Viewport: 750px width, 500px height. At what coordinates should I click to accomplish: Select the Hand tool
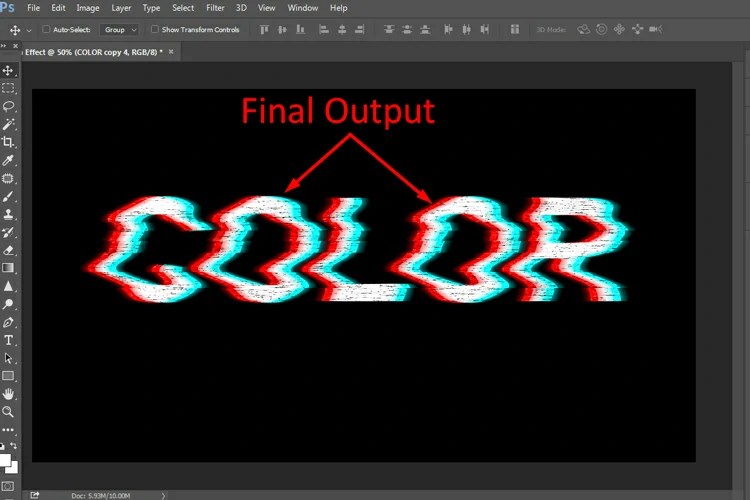tap(8, 394)
